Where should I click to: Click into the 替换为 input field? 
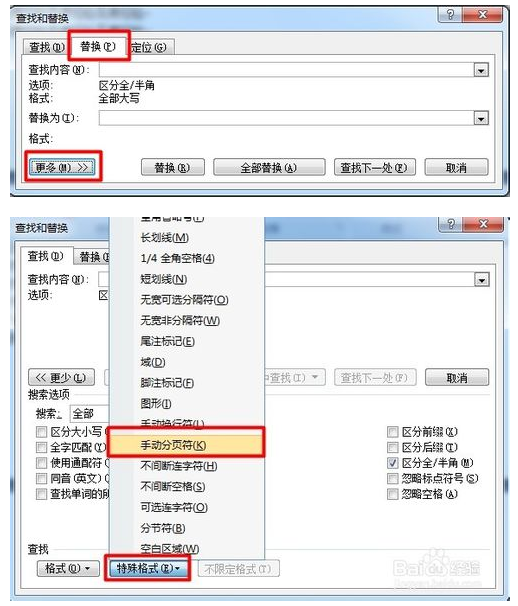pos(286,118)
